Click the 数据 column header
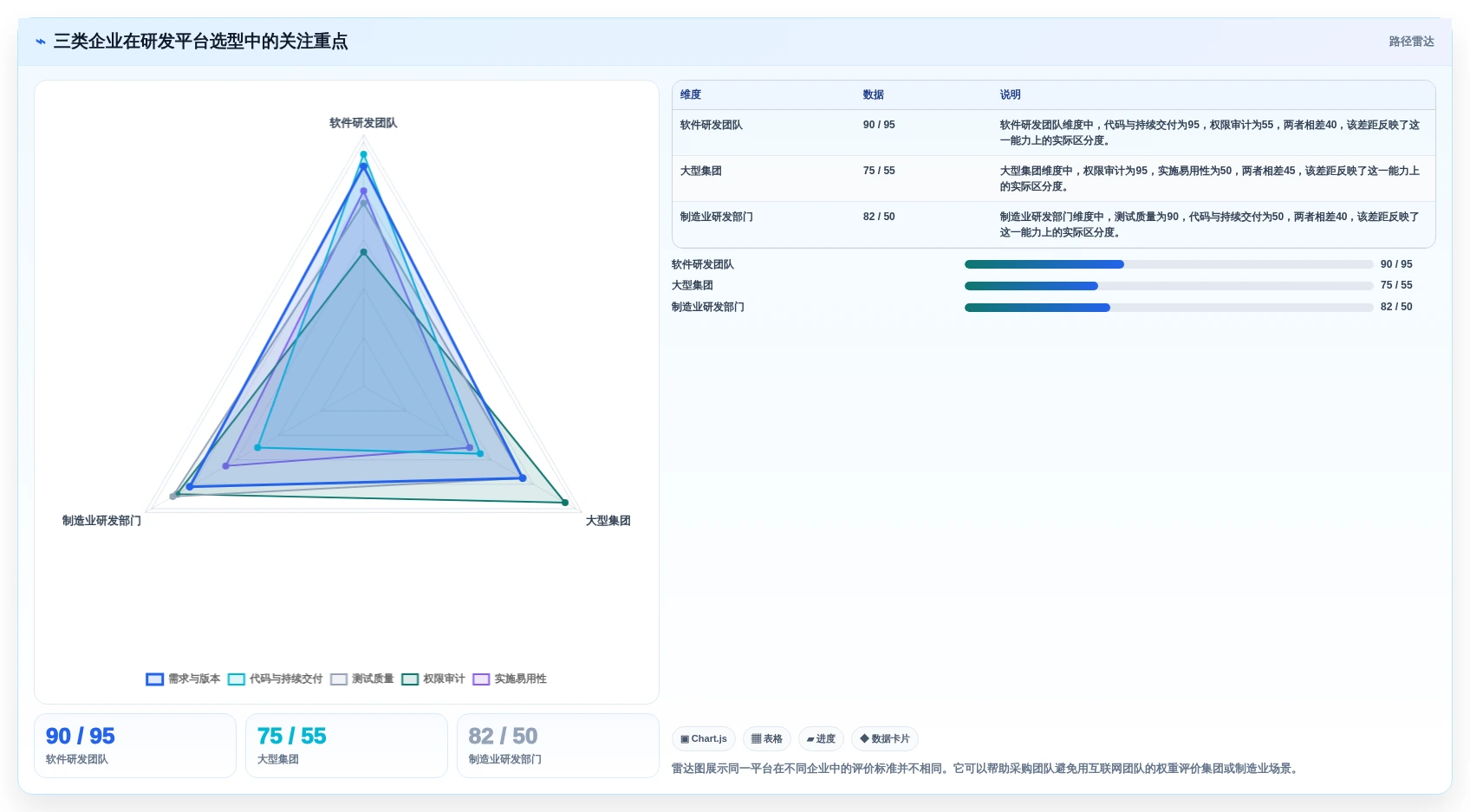This screenshot has height=812, width=1470. 874,95
